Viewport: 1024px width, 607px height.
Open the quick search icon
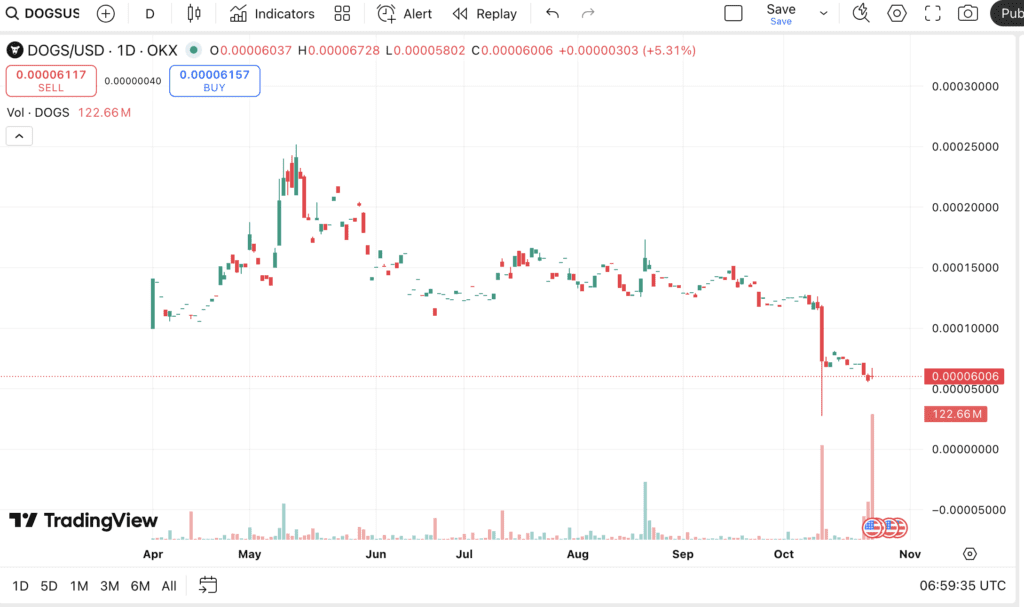tap(860, 14)
